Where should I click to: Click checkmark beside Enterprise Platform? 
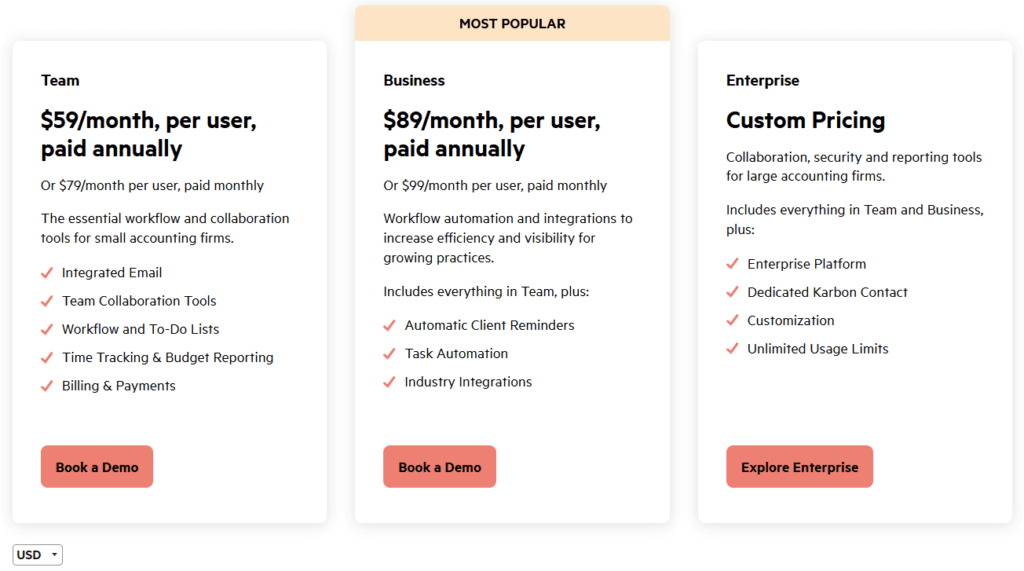[x=733, y=265]
